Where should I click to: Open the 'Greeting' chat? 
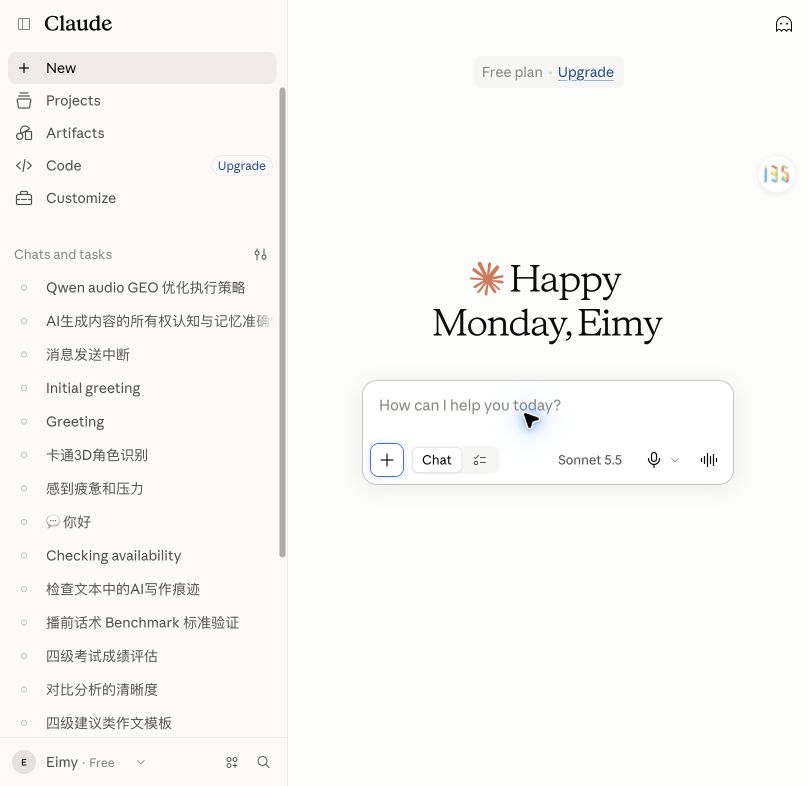(x=75, y=422)
